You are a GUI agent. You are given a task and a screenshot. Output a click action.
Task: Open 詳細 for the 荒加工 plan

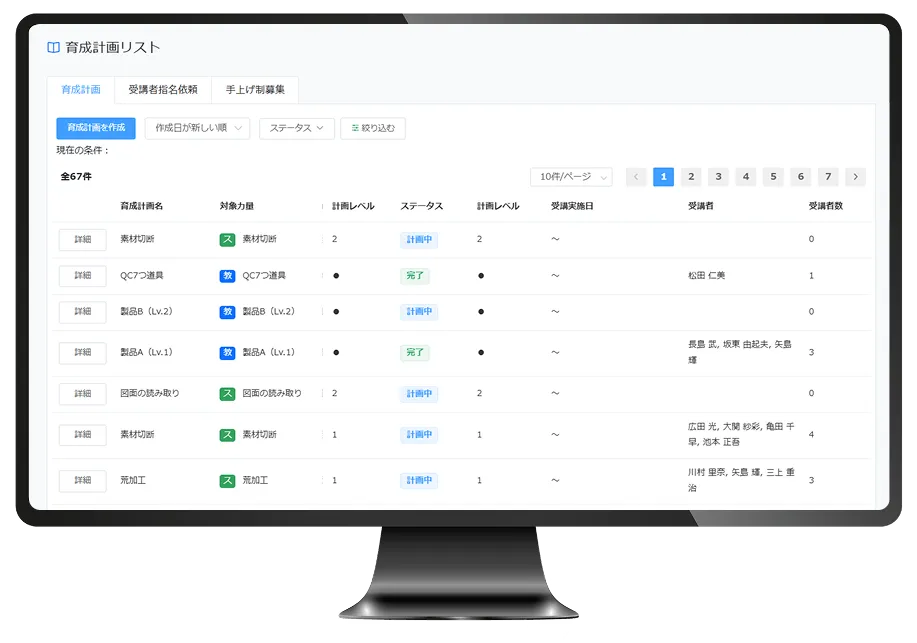click(x=82, y=480)
